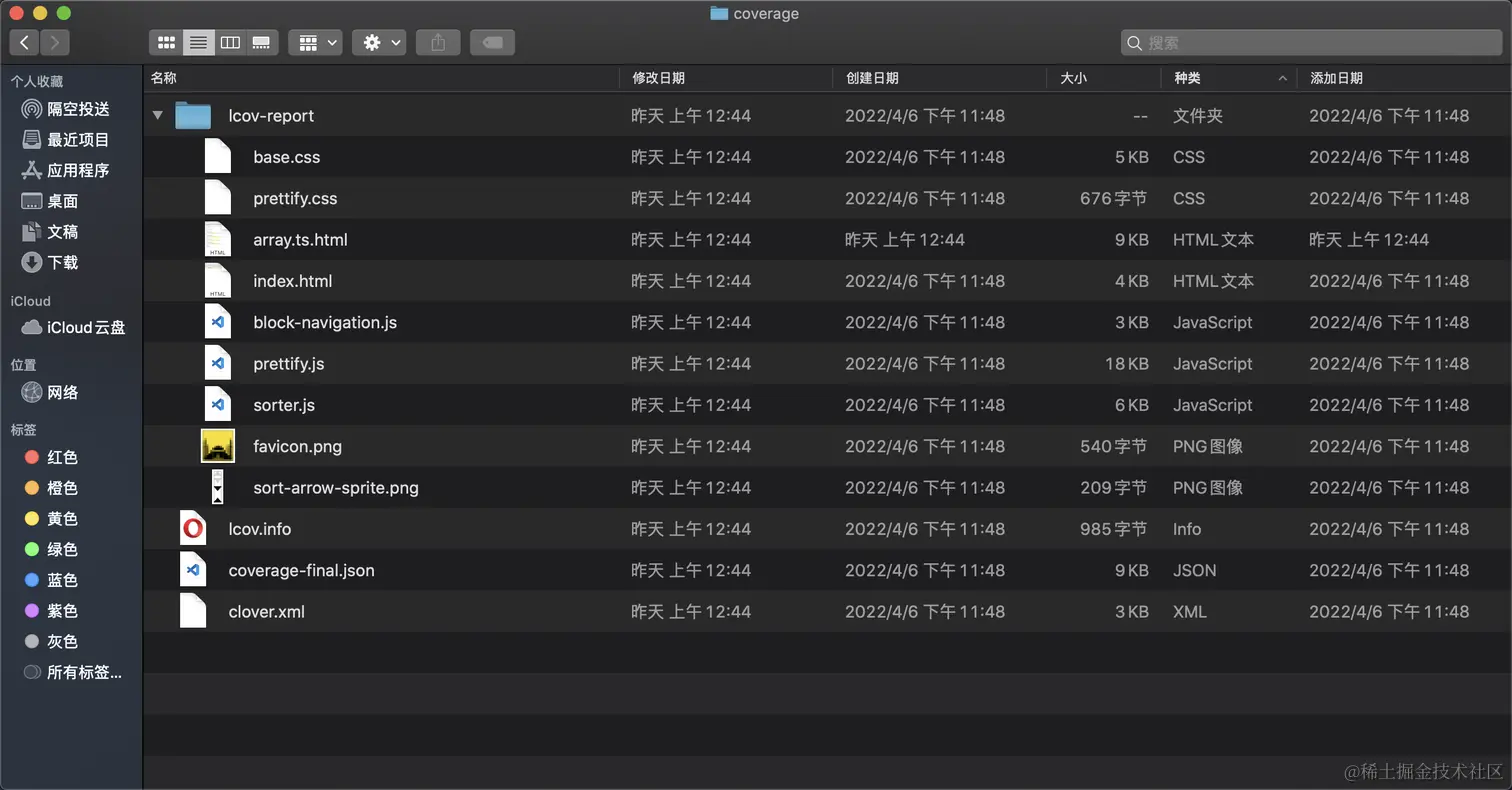Collapse the lcov-report folder triangle
The image size is (1512, 790).
tap(157, 116)
